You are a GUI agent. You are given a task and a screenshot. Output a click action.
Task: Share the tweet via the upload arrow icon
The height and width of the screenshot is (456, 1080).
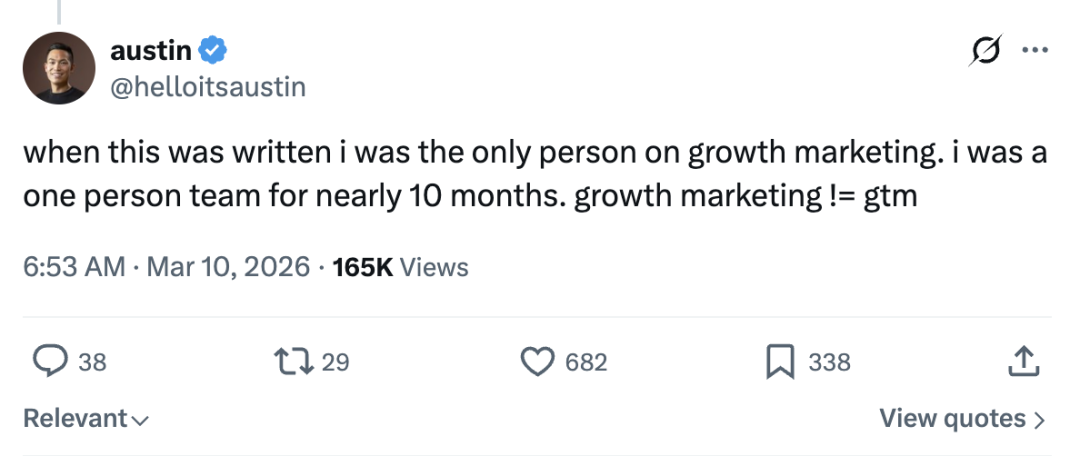[x=1021, y=361]
